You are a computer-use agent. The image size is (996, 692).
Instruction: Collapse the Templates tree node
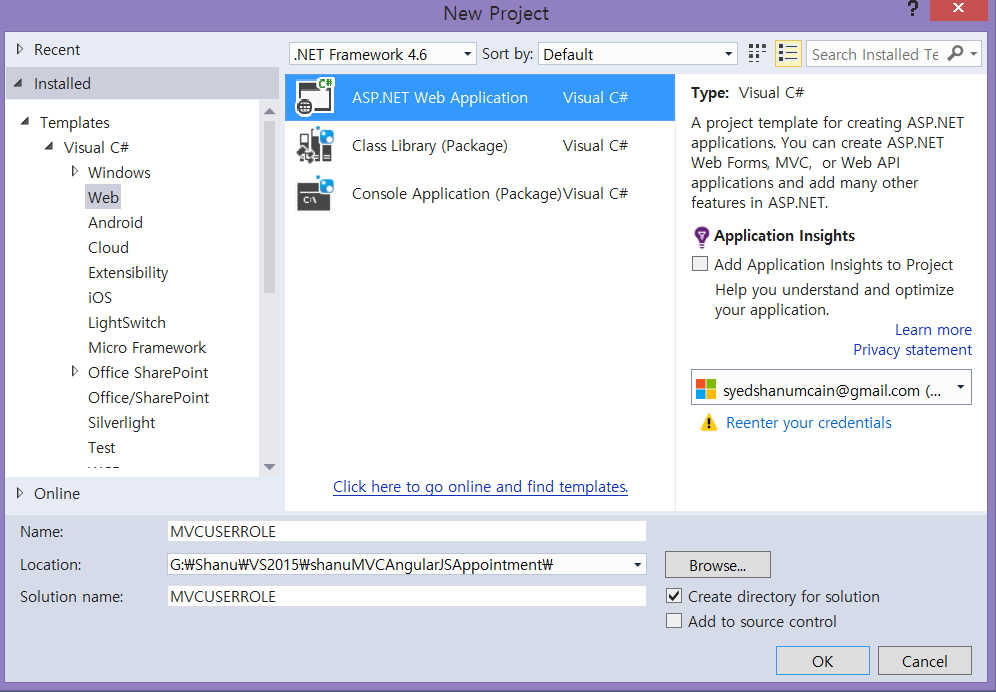[25, 121]
